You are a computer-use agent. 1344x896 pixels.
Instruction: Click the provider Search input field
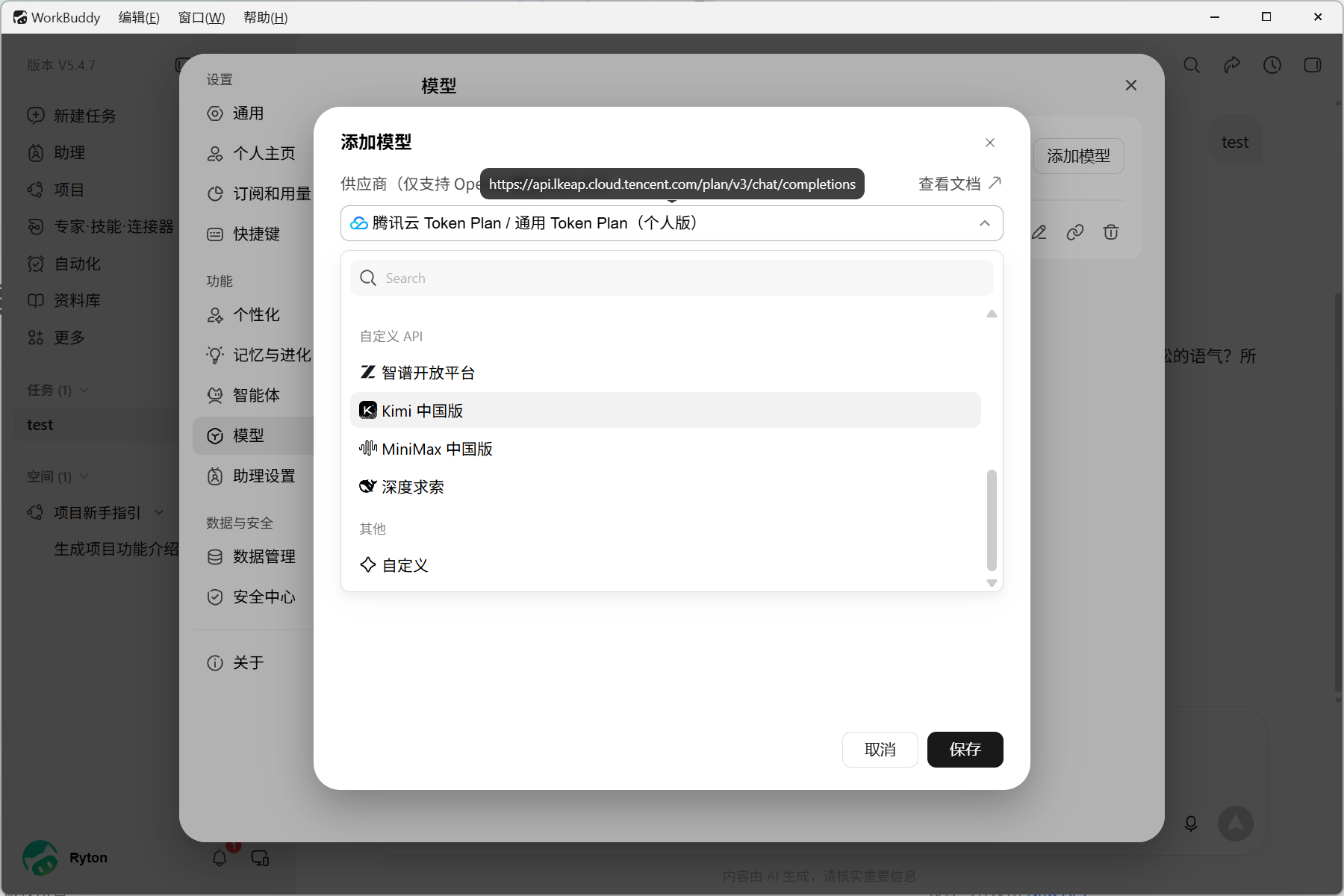[x=672, y=278]
